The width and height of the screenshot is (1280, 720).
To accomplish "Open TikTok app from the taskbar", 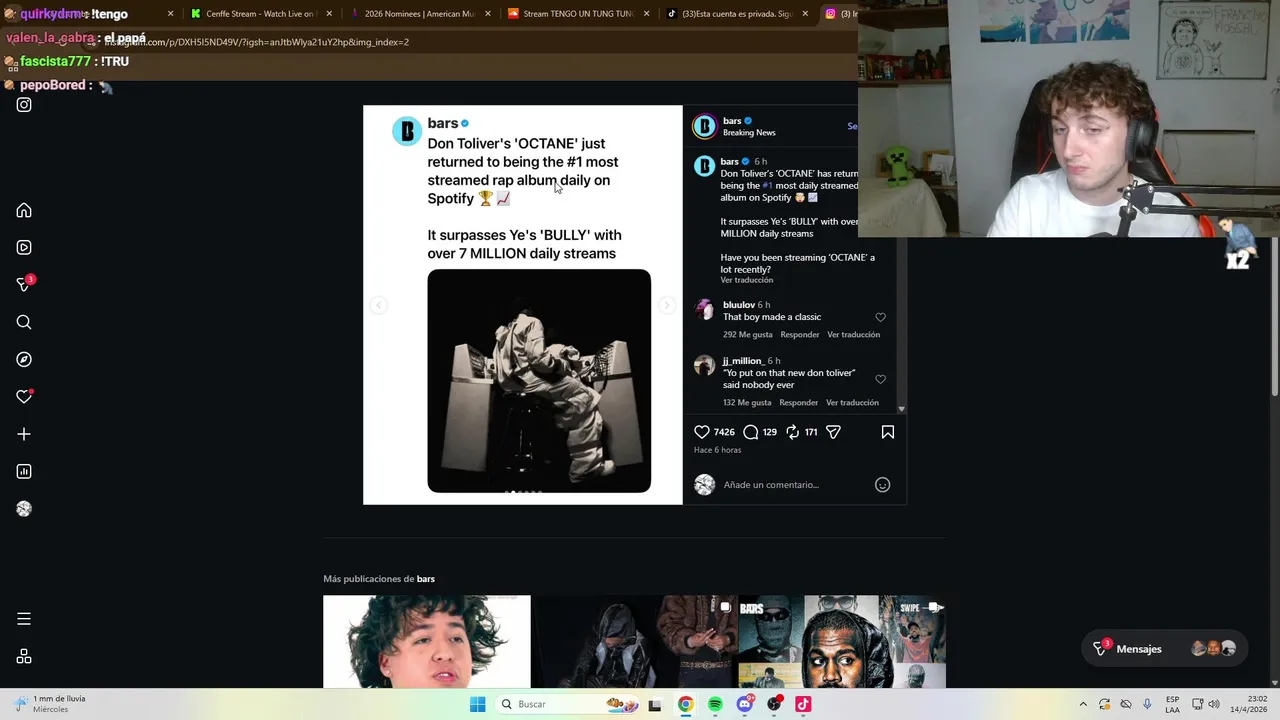I will (x=803, y=704).
